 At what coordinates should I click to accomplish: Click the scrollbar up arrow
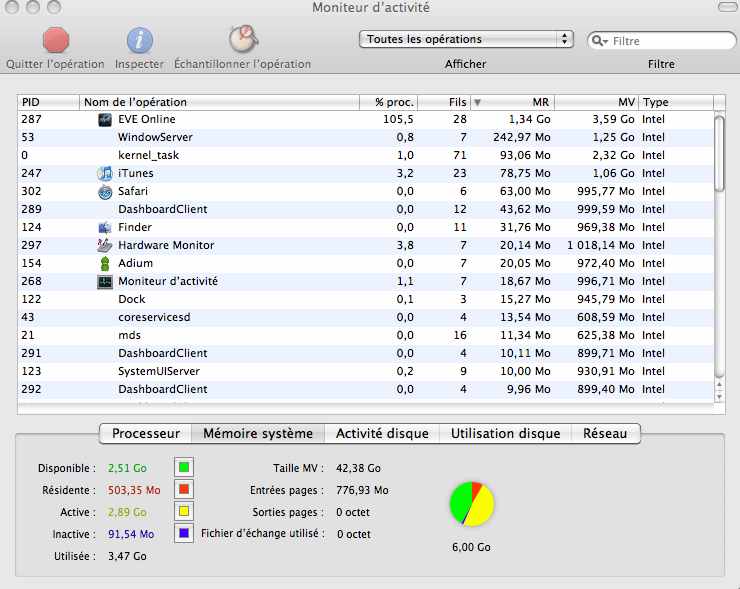[720, 385]
